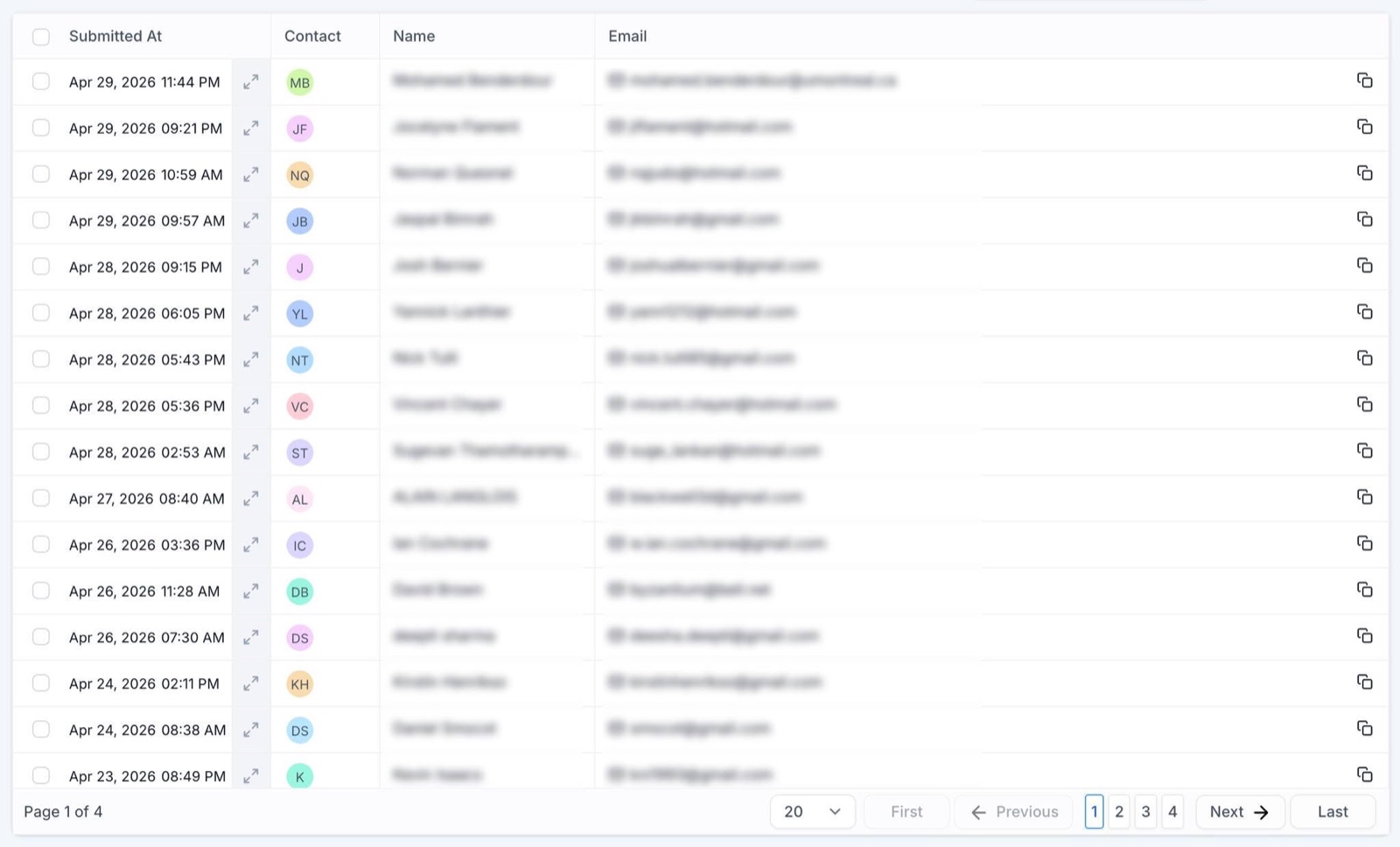Expand the Apr 26, 2026 07:30 AM row
Screen dimensions: 1400x847
(x=251, y=638)
